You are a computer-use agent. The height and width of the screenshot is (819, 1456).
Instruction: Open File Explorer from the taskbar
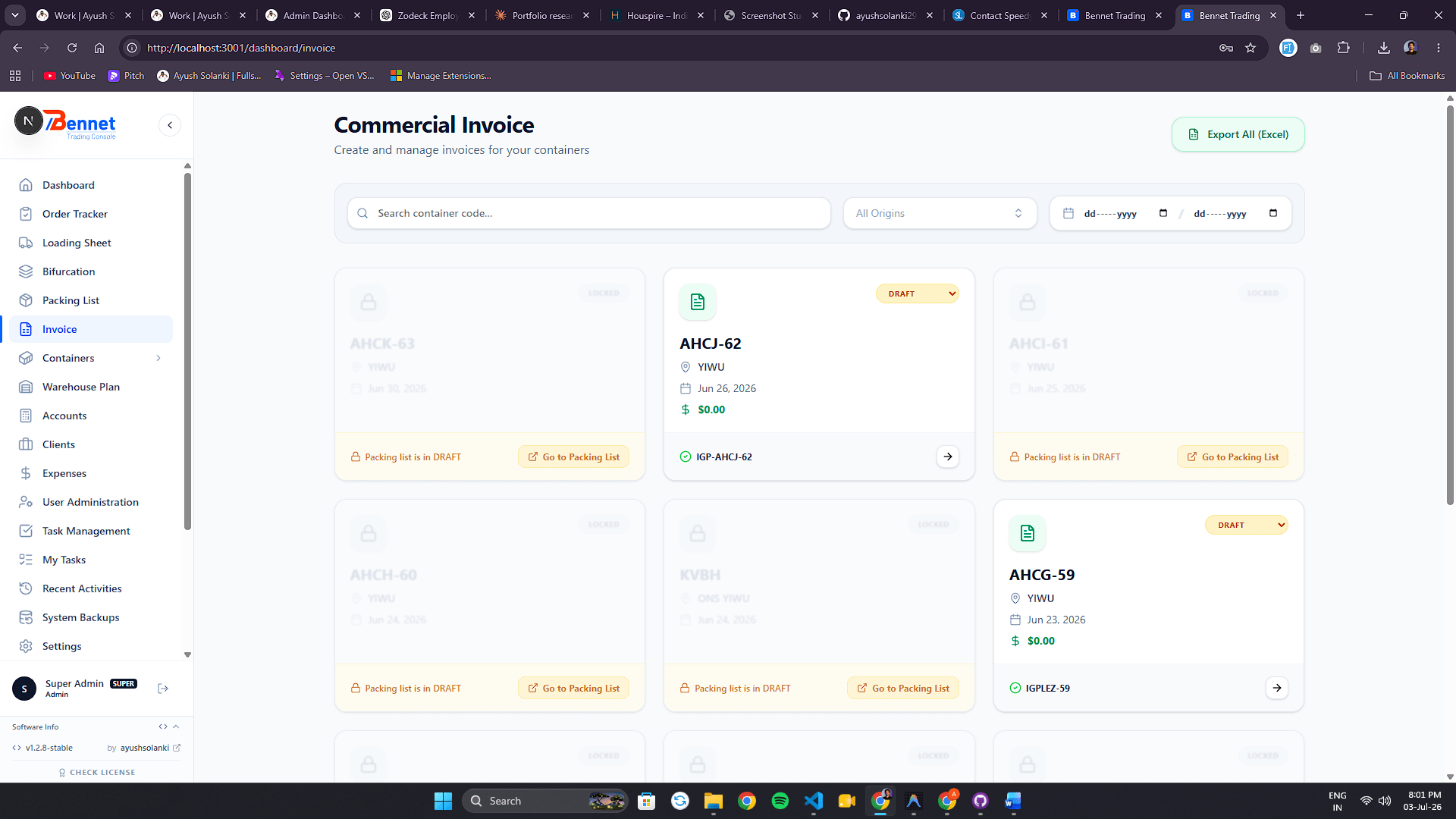(713, 801)
